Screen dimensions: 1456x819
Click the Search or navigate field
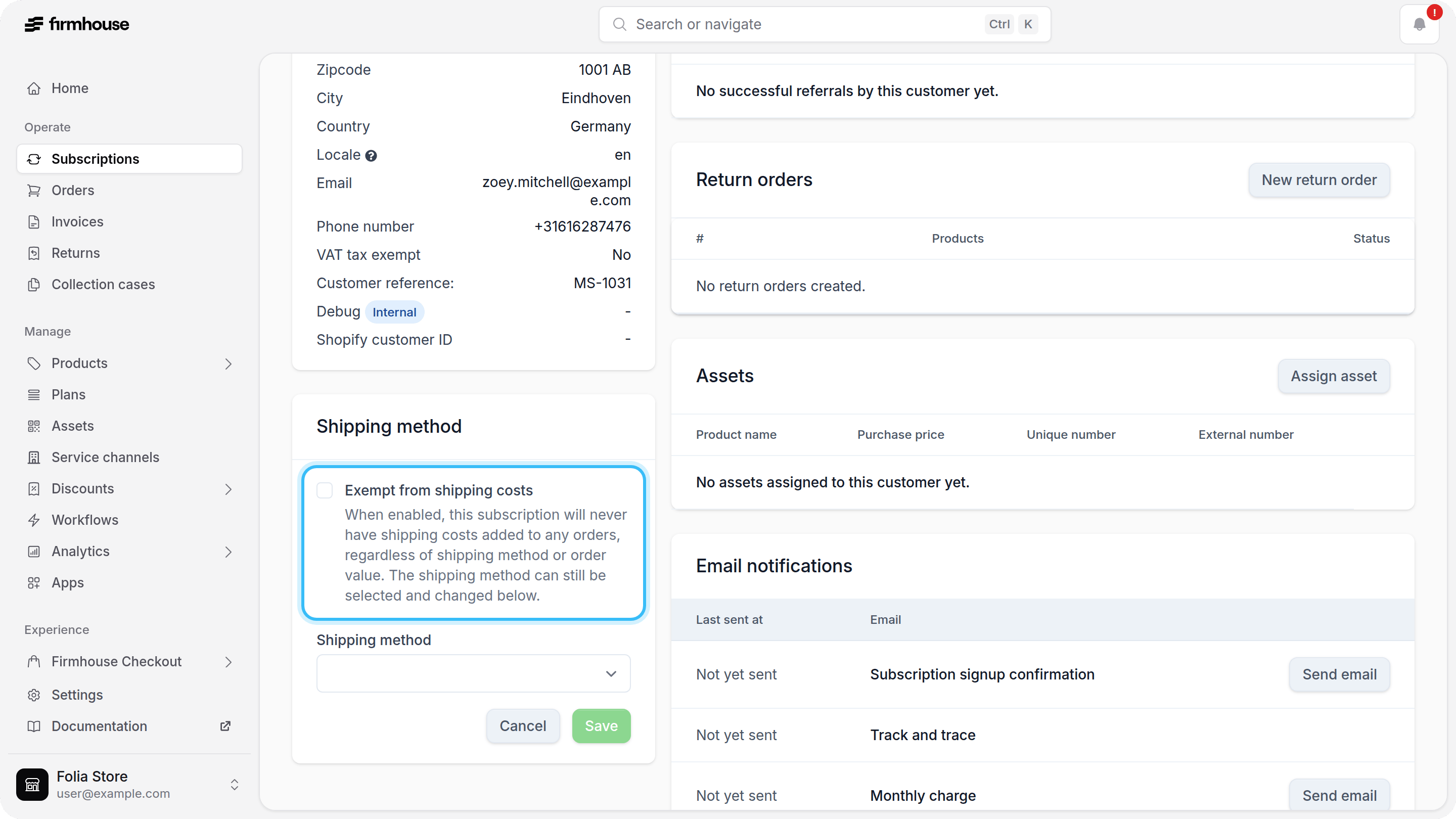click(825, 24)
